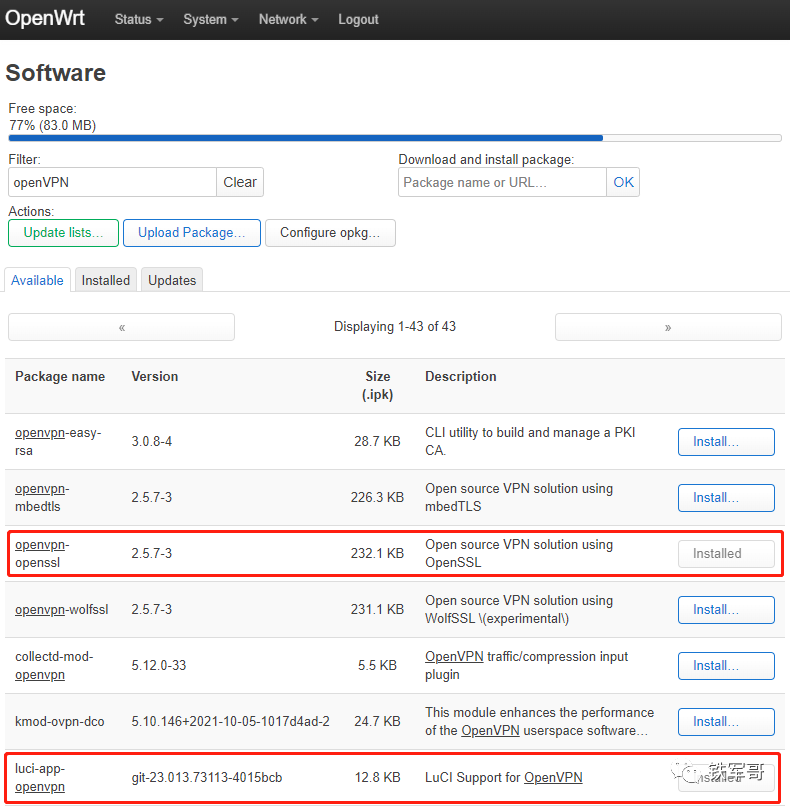
Task: Click the 5.5 KB size cell
Action: click(377, 666)
